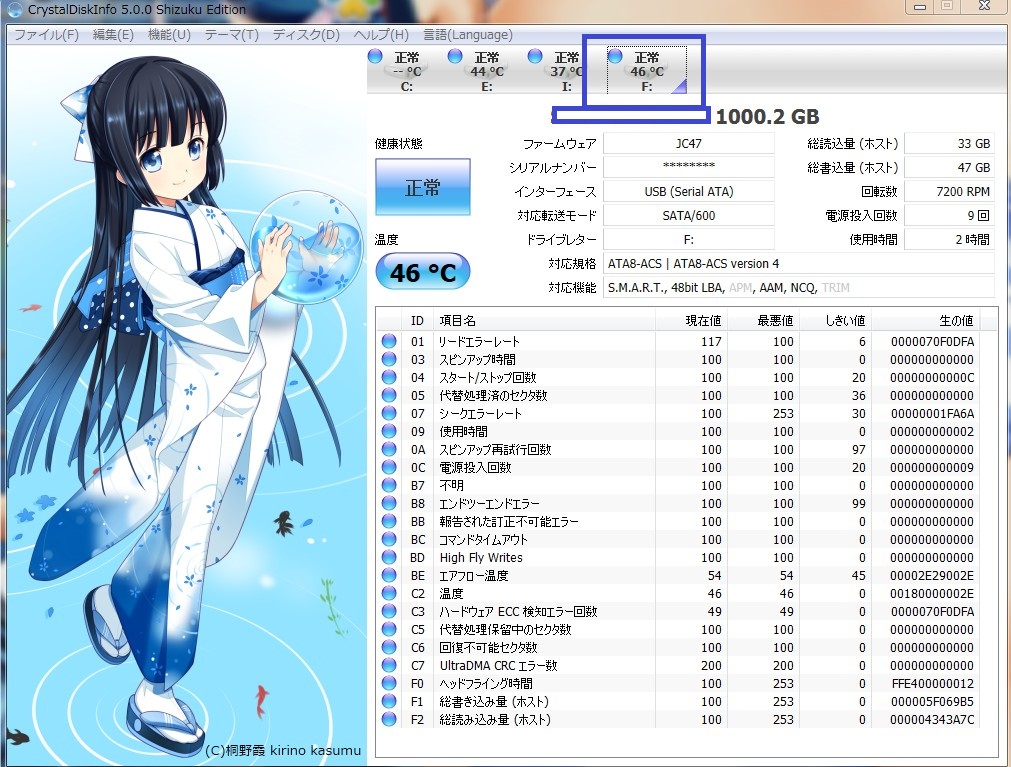Click the しきい値 column header
This screenshot has width=1011, height=767.
836,320
